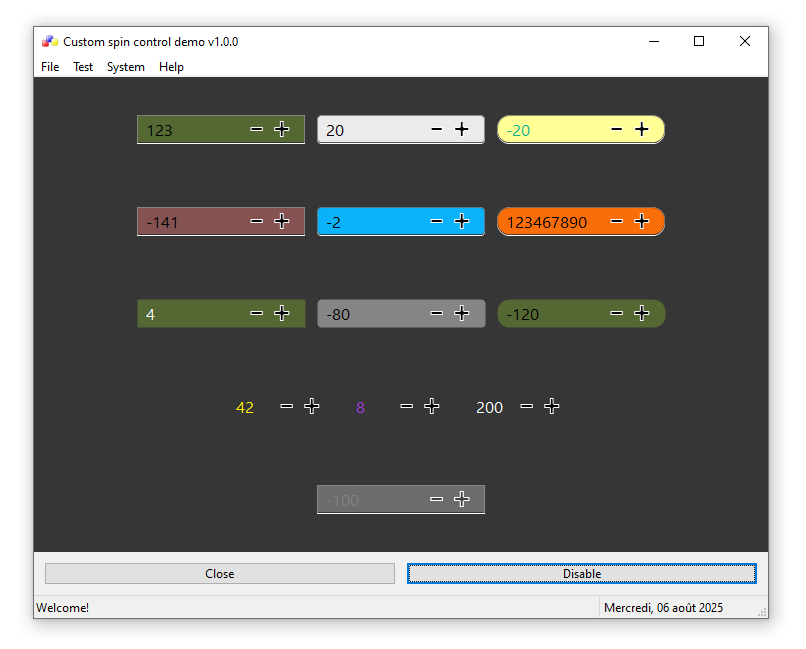Increase the yellow 42 value

[312, 406]
